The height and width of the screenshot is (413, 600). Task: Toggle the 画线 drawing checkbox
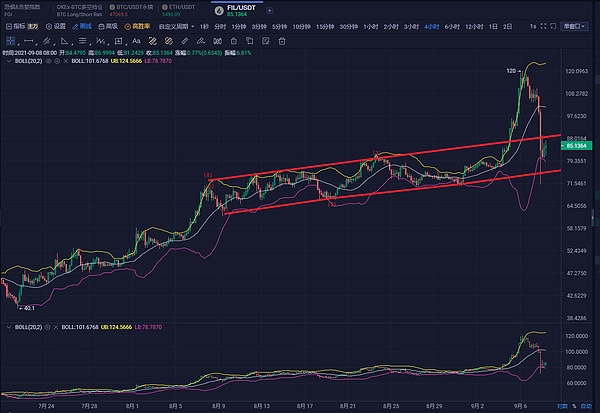click(x=82, y=26)
